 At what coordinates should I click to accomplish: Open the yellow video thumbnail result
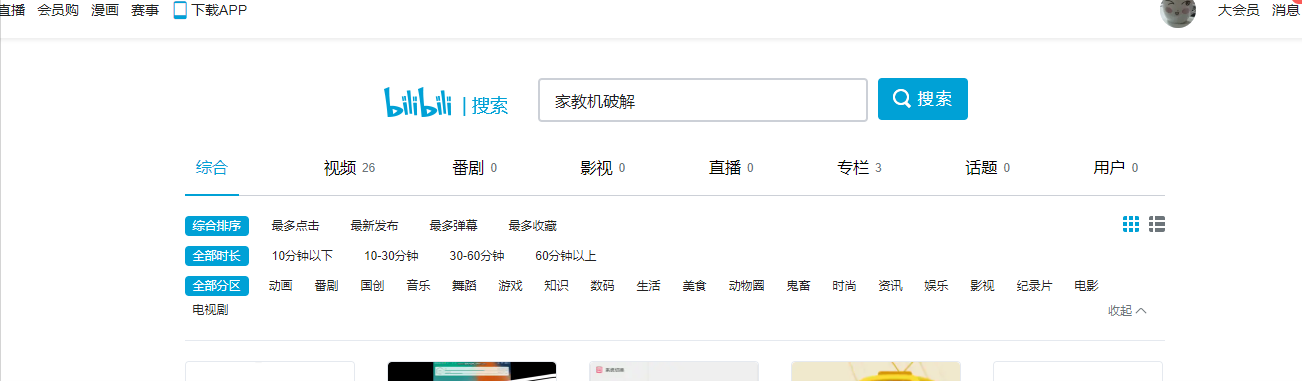[x=876, y=371]
